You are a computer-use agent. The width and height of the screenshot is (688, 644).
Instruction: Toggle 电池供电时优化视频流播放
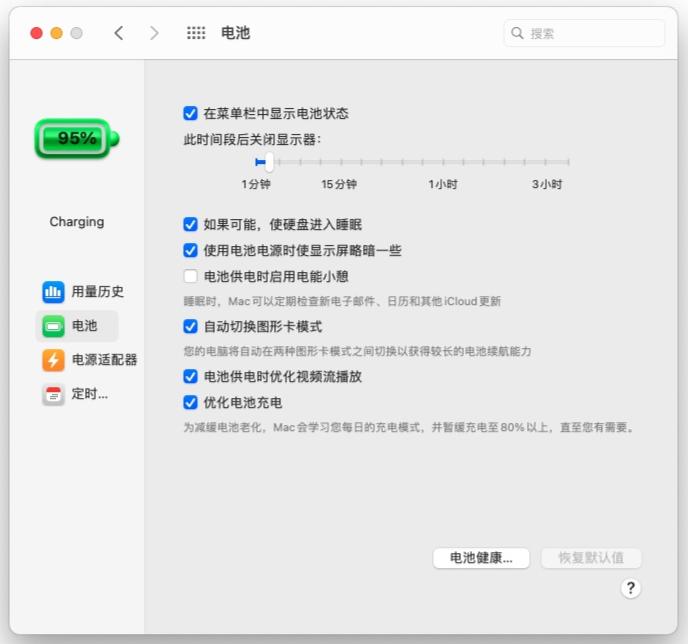pos(190,376)
